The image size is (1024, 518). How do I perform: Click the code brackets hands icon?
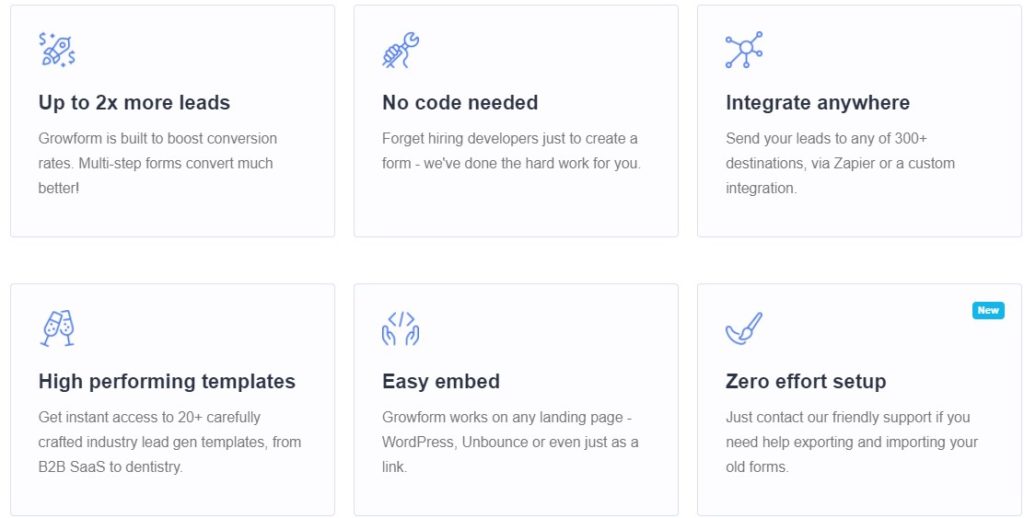[x=400, y=328]
